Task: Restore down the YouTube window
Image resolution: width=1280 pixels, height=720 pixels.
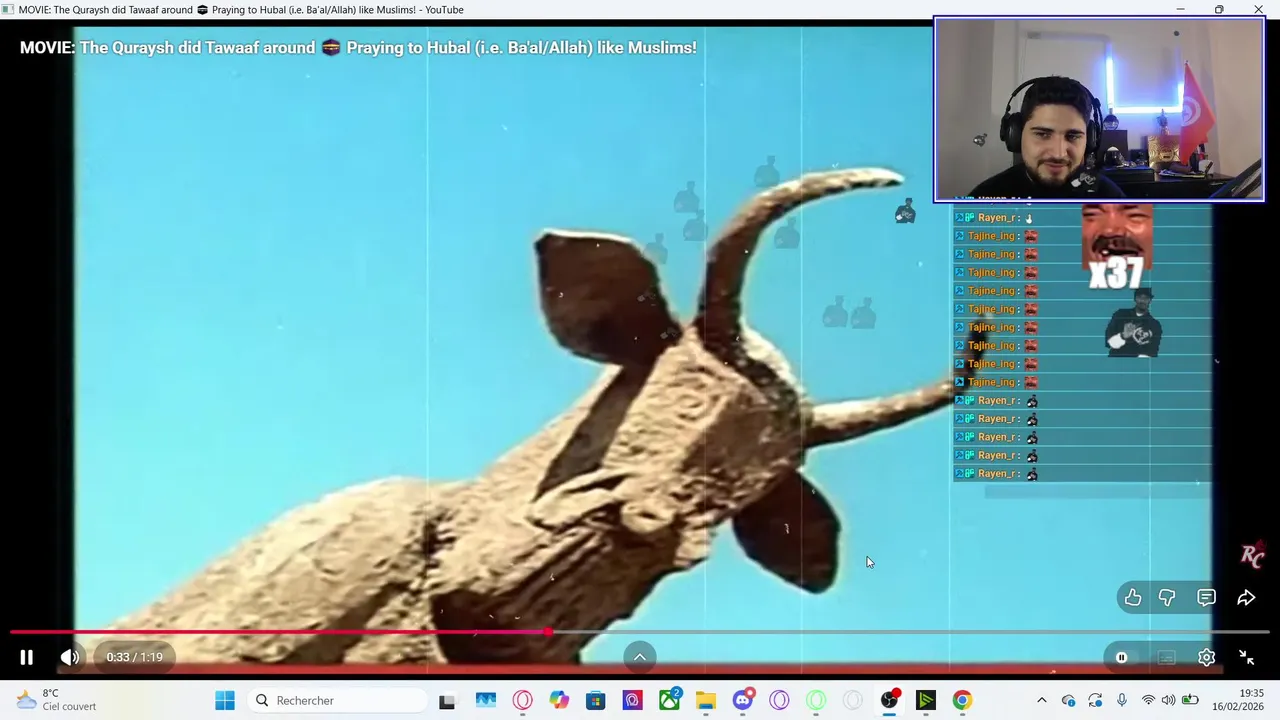Action: point(1219,9)
